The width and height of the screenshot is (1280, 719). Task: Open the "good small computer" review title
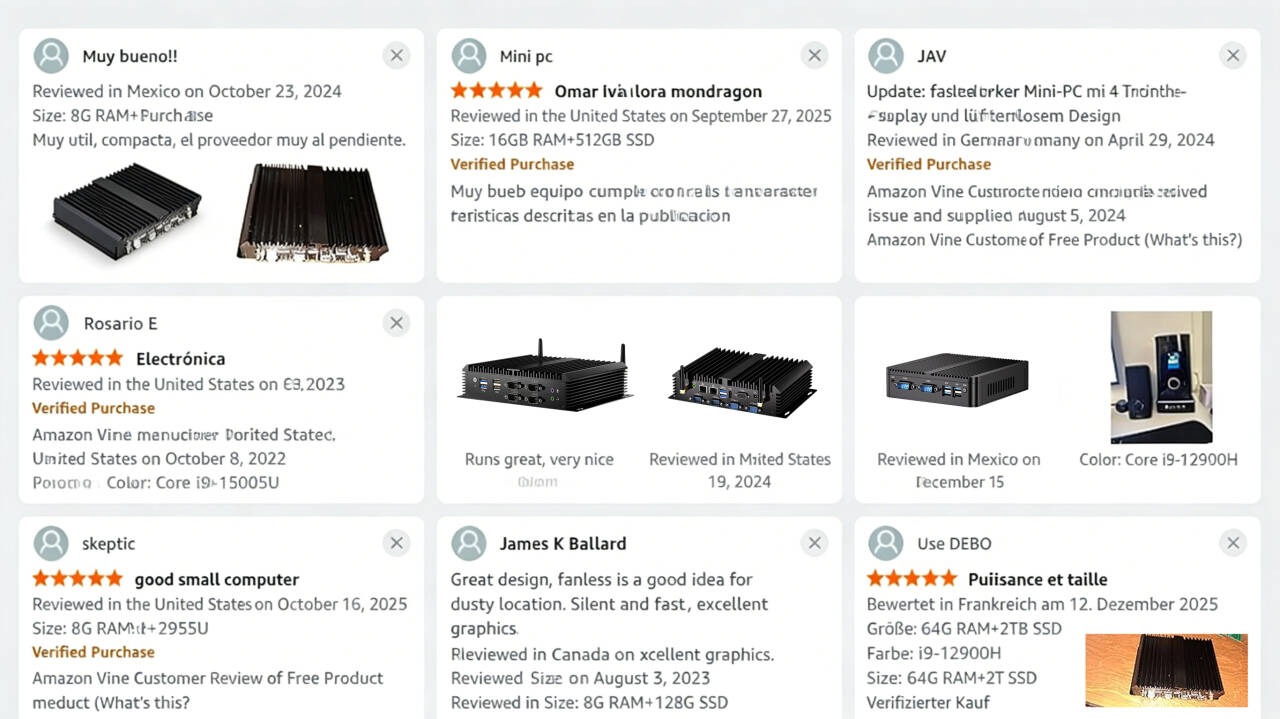click(x=216, y=579)
